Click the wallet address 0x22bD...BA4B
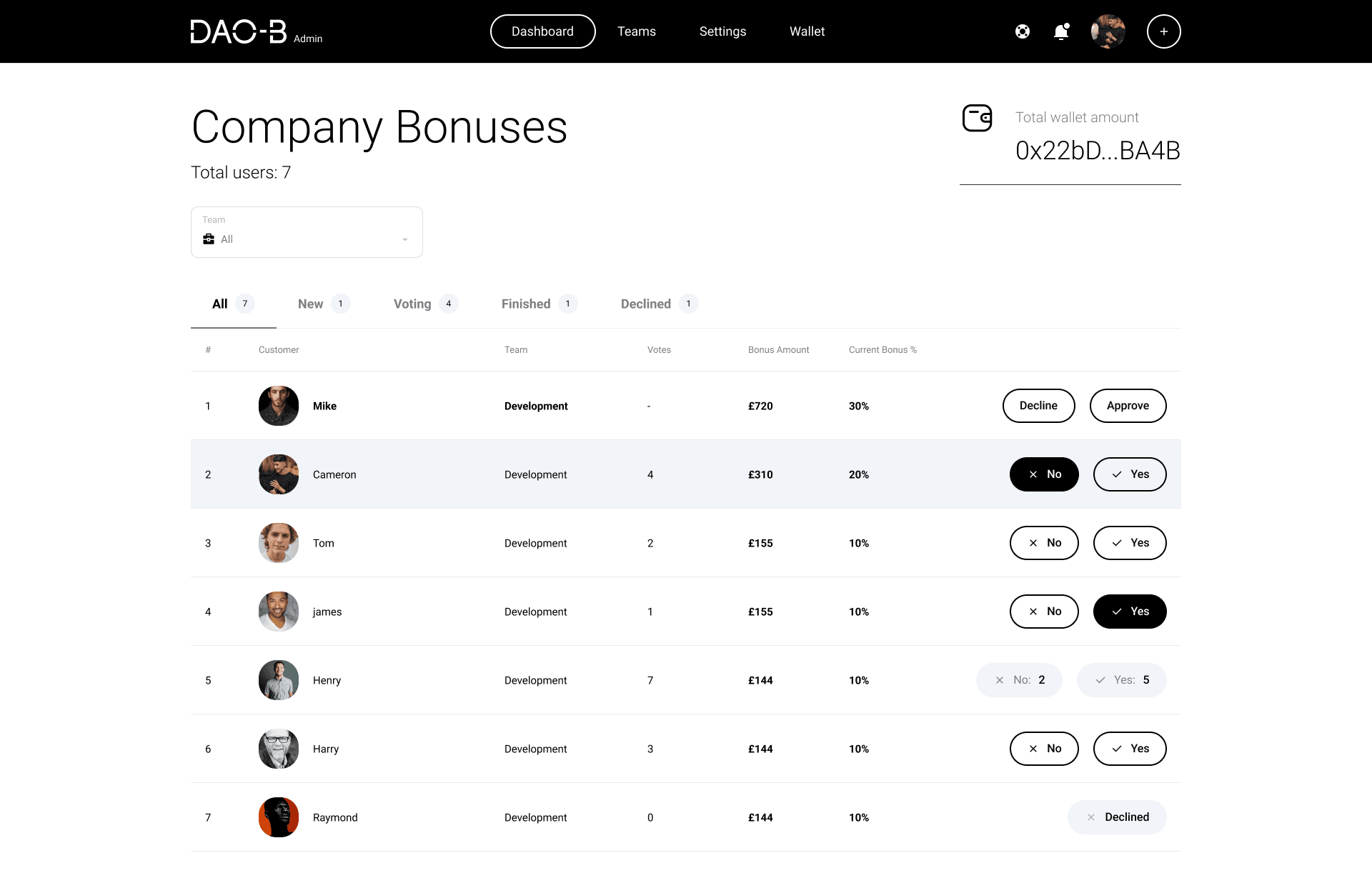 coord(1098,151)
